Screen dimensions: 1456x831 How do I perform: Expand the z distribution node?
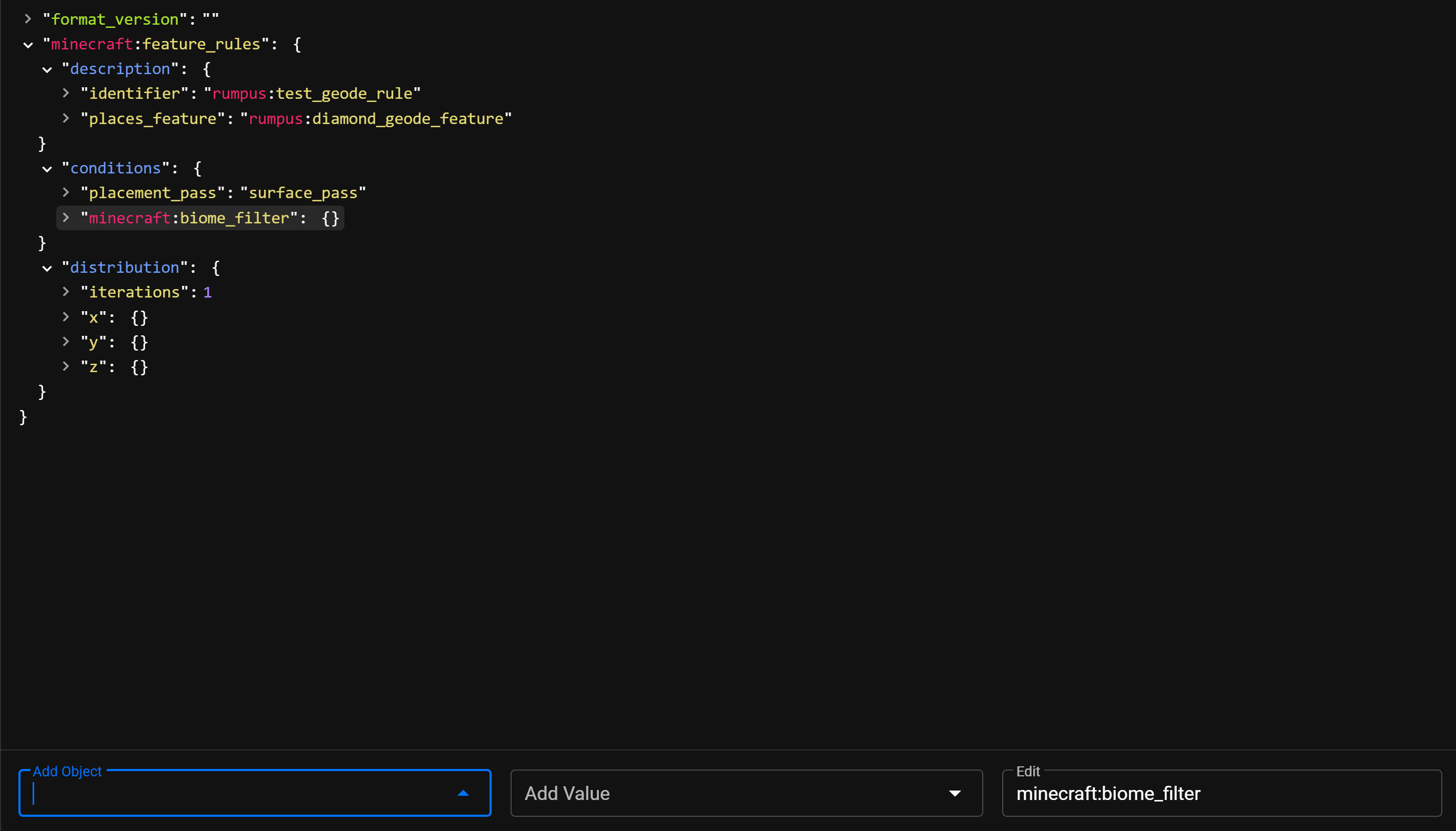click(x=67, y=367)
